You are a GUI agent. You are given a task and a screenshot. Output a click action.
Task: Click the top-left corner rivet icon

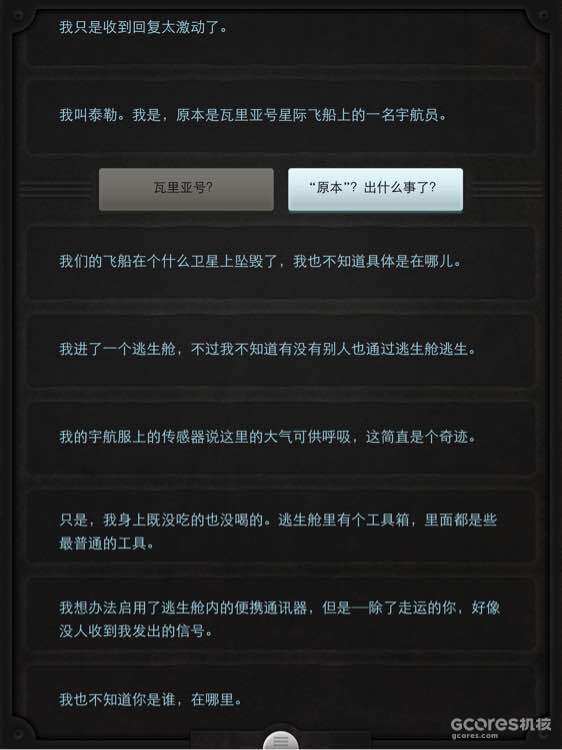click(18, 16)
